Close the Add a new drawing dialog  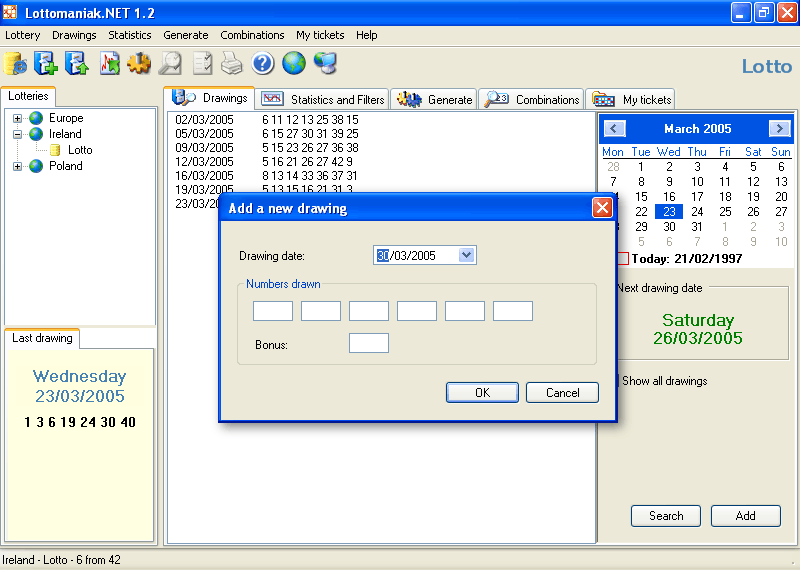[602, 208]
